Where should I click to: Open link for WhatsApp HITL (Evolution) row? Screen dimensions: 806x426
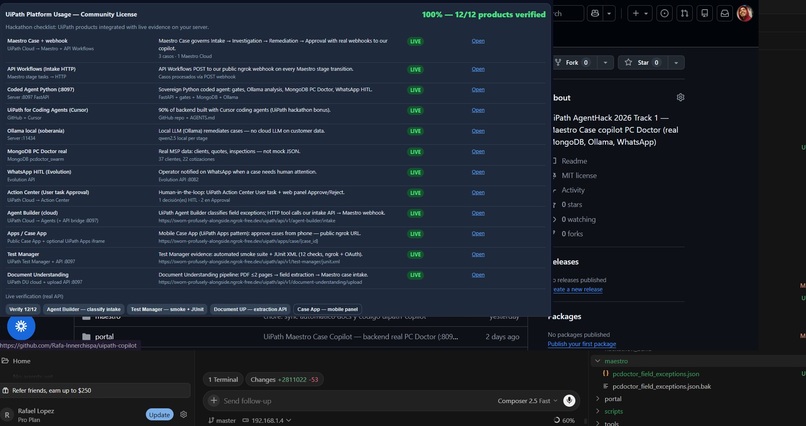(x=478, y=172)
